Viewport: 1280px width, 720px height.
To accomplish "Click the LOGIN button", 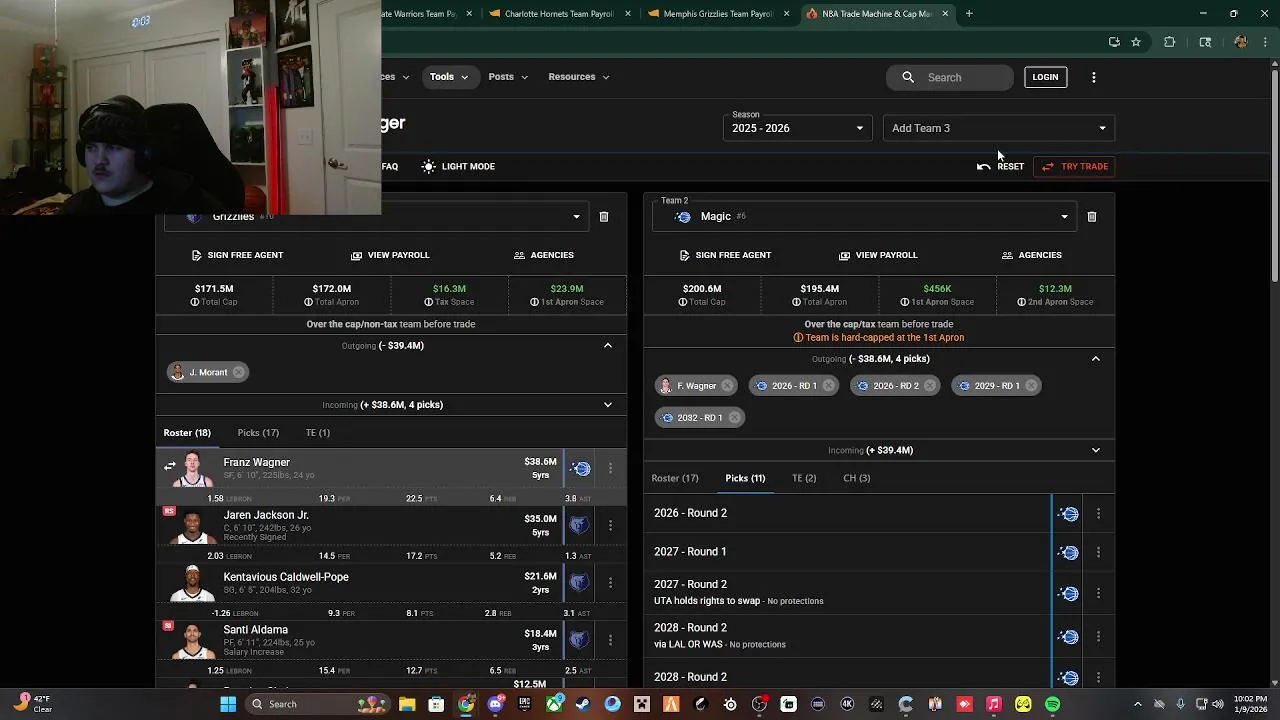I will (x=1045, y=77).
